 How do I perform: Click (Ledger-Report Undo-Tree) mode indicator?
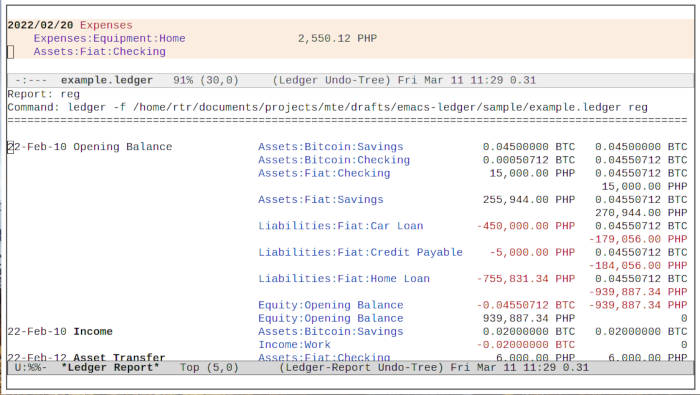362,368
